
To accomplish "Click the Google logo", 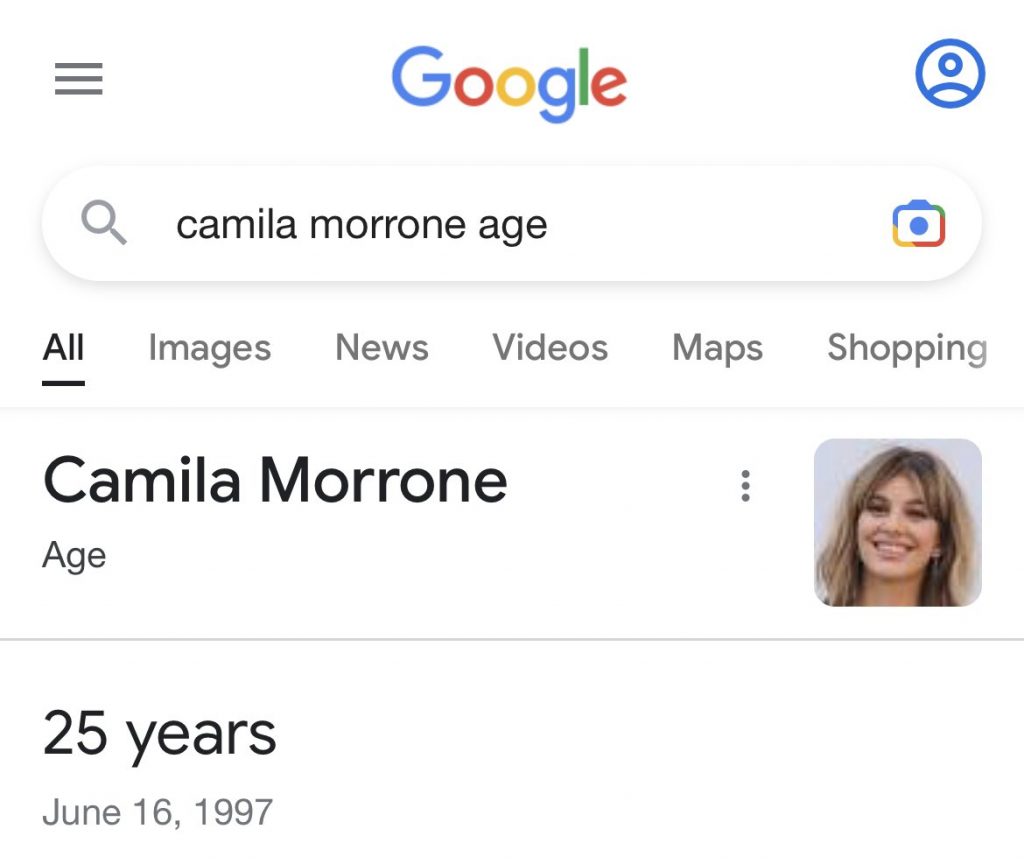I will (509, 83).
